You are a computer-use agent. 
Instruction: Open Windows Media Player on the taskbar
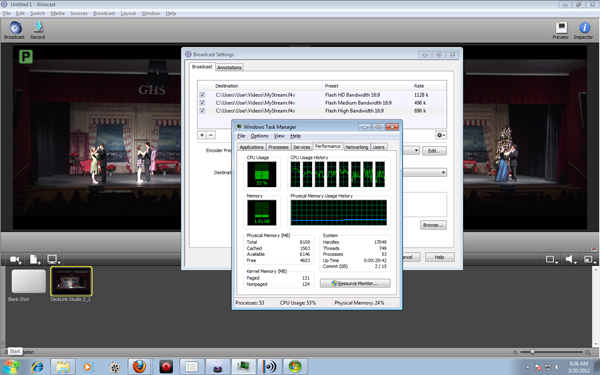pyautogui.click(x=88, y=367)
